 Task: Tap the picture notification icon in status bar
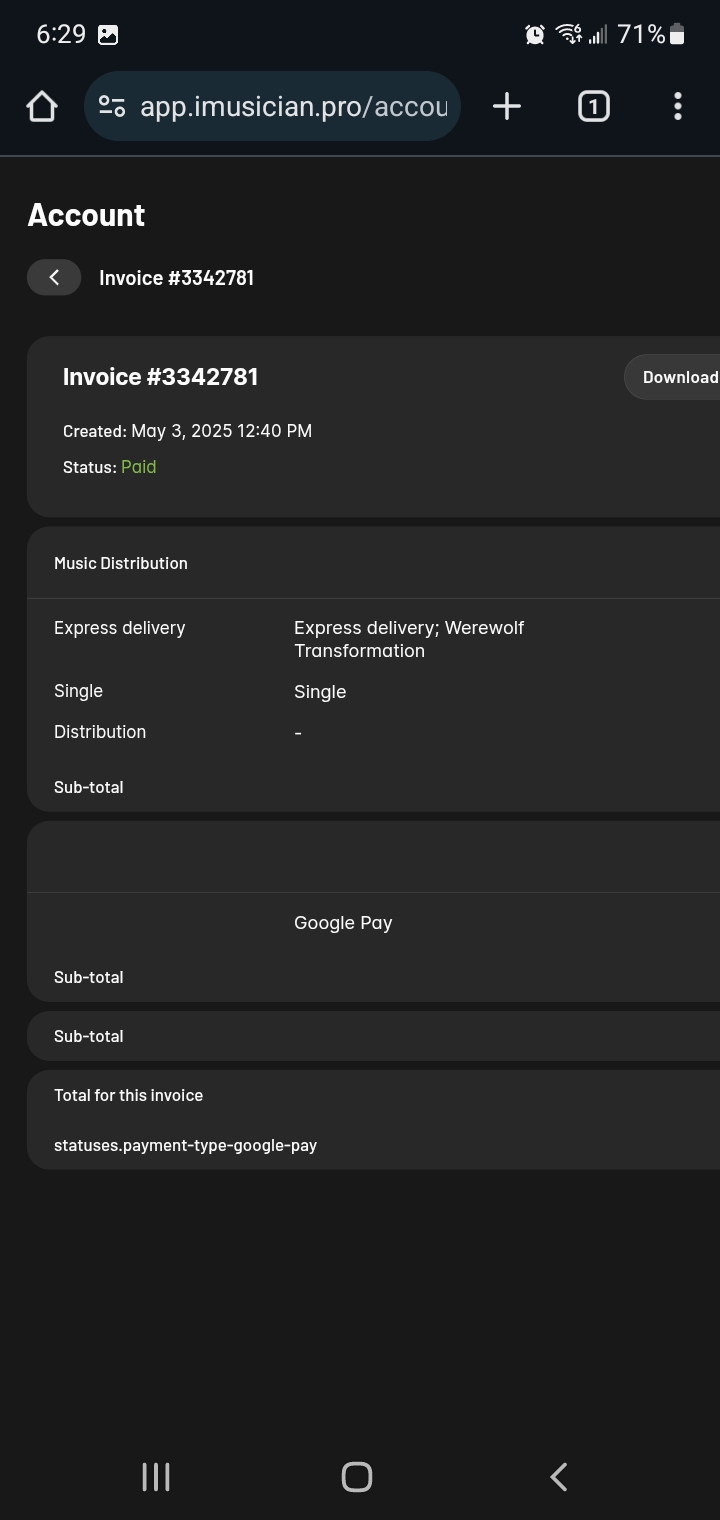108,35
